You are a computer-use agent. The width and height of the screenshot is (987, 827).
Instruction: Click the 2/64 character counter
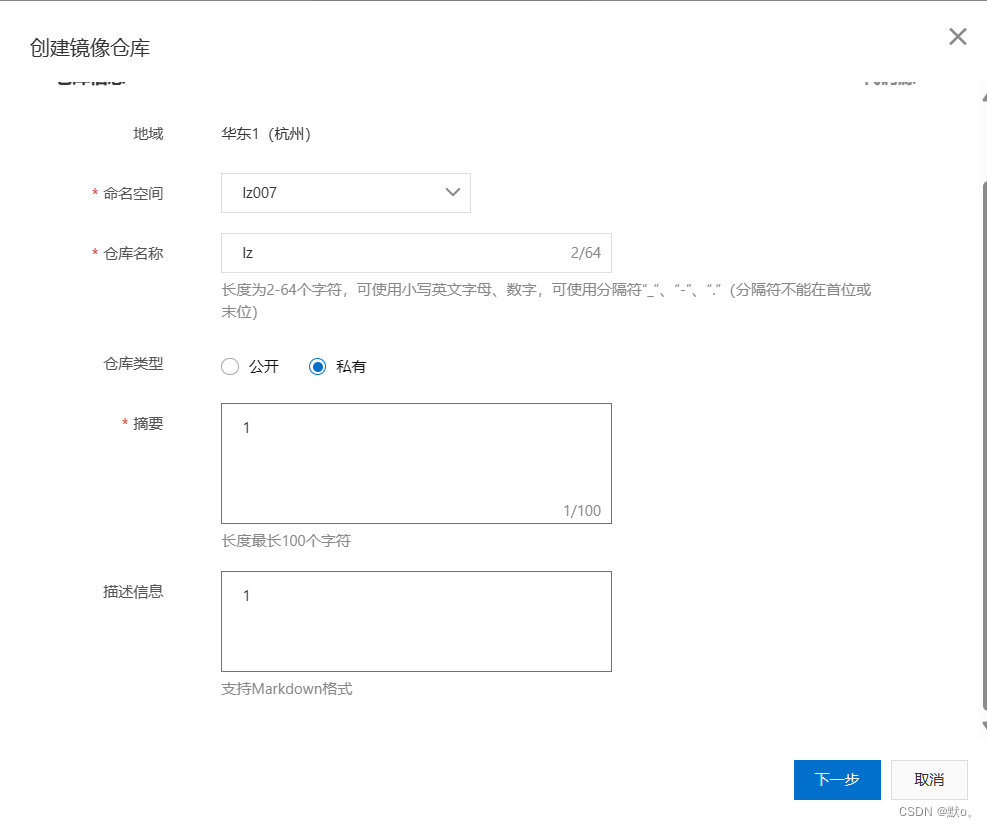tap(585, 253)
